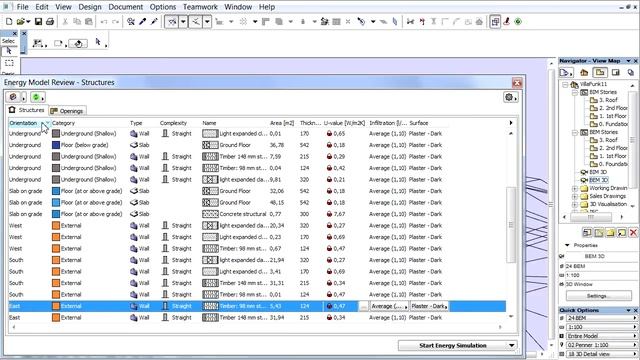640x360 pixels.
Task: Collapse the Properties section in Navigator
Action: click(x=567, y=245)
